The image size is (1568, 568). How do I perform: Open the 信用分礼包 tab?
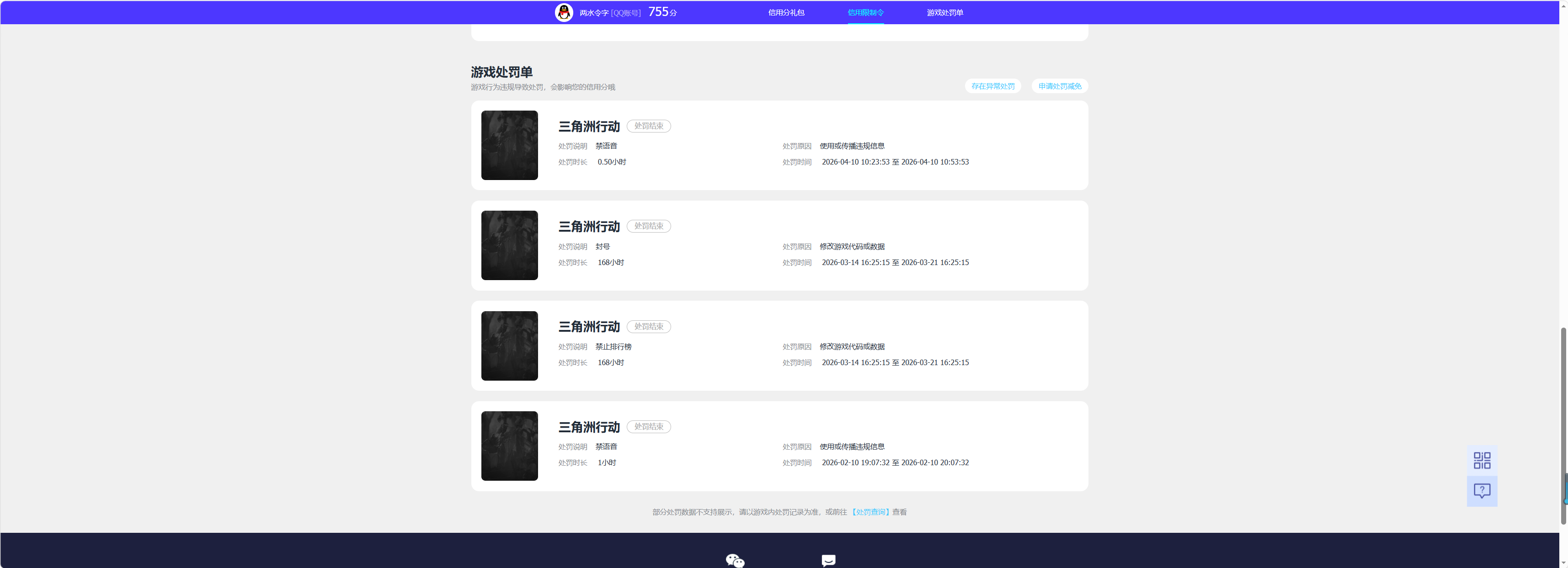click(786, 13)
